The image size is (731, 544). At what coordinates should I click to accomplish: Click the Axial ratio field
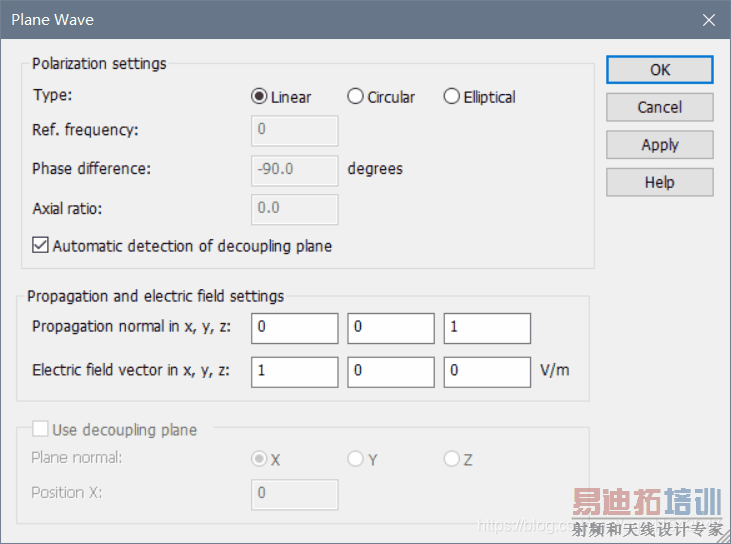(x=295, y=208)
